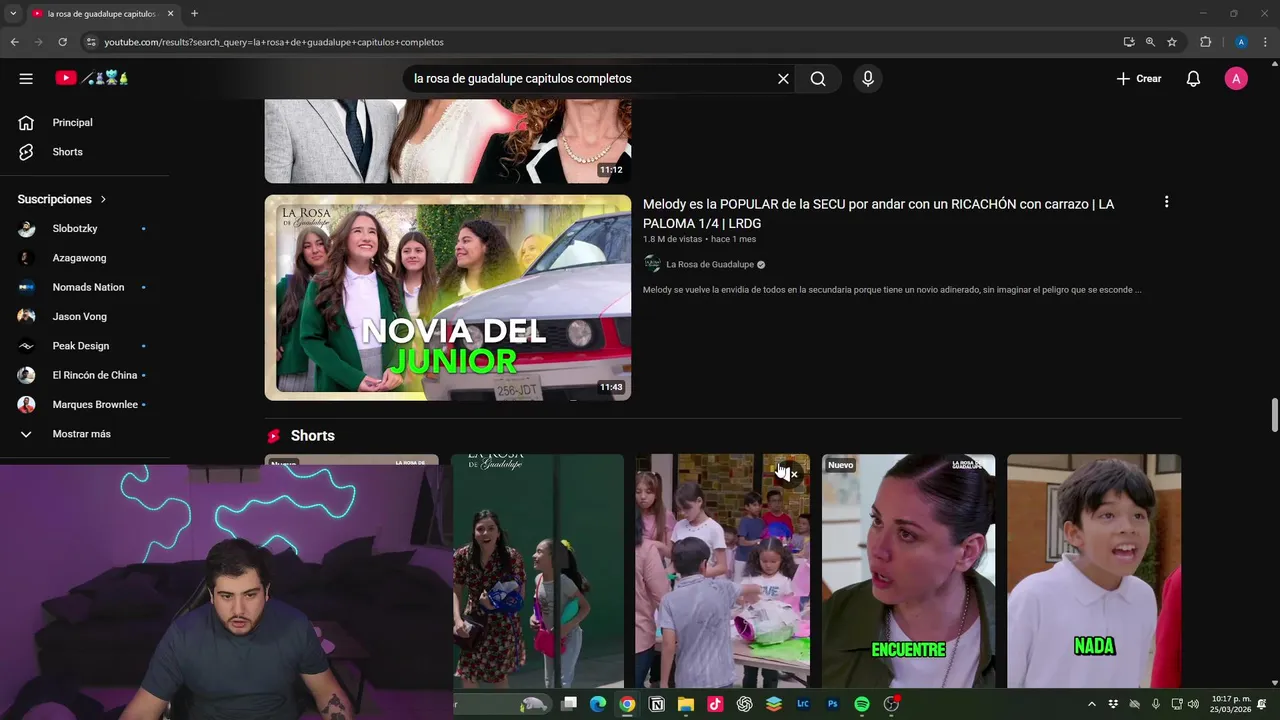Screen dimensions: 1280x720
Task: Open ChatGPT app from the taskbar
Action: [744, 704]
